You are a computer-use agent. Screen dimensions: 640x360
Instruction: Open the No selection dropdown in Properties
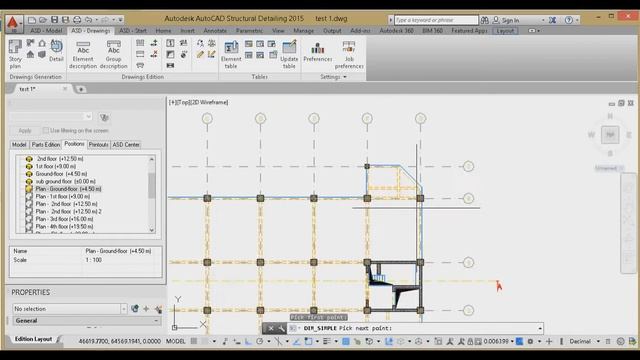[x=124, y=309]
